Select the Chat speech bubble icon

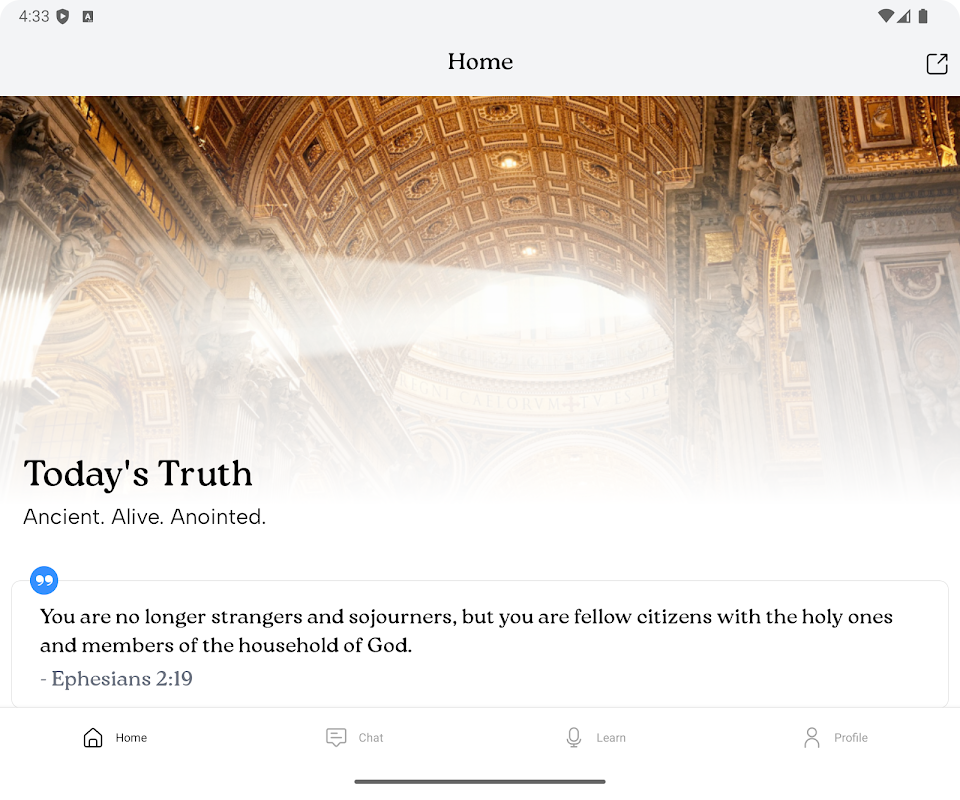[336, 738]
